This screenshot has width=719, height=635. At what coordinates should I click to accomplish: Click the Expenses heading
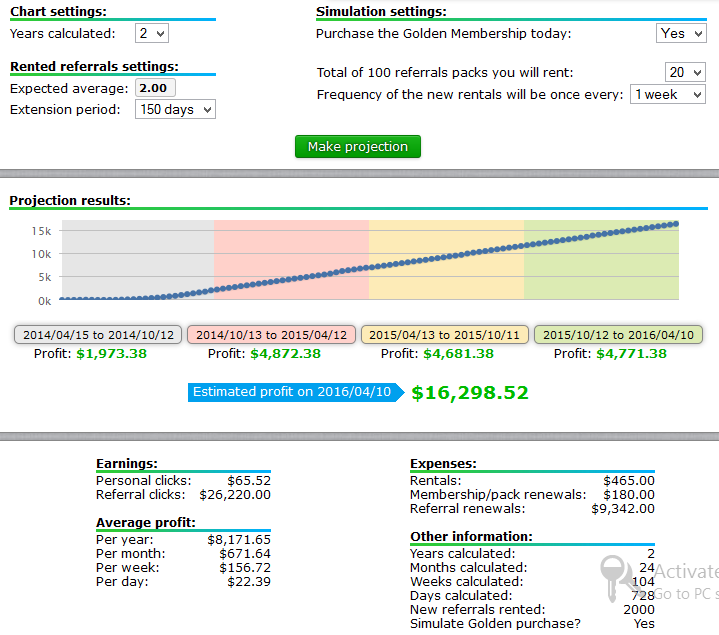[443, 464]
